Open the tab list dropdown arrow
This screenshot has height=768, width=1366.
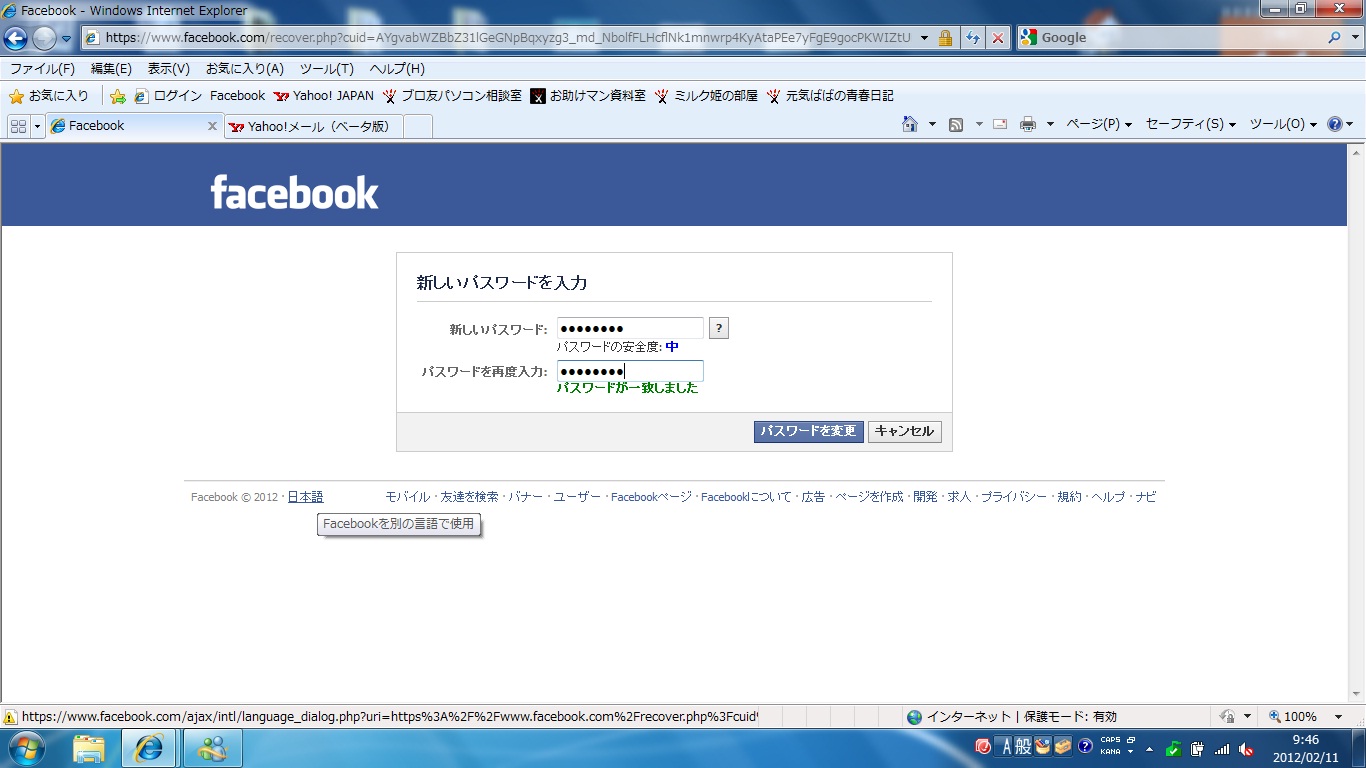point(38,126)
